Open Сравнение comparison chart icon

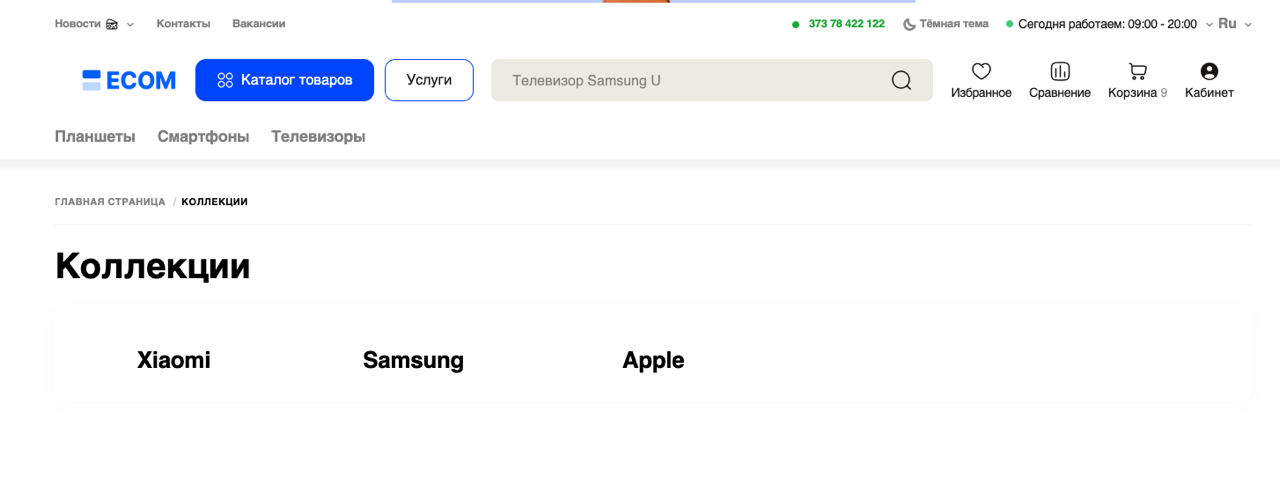tap(1060, 71)
